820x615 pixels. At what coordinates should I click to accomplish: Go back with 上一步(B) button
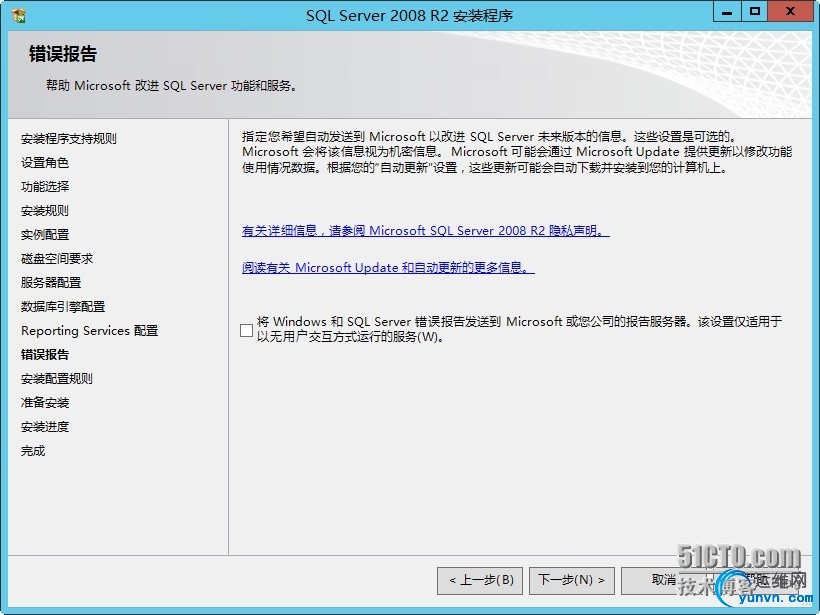pos(480,580)
